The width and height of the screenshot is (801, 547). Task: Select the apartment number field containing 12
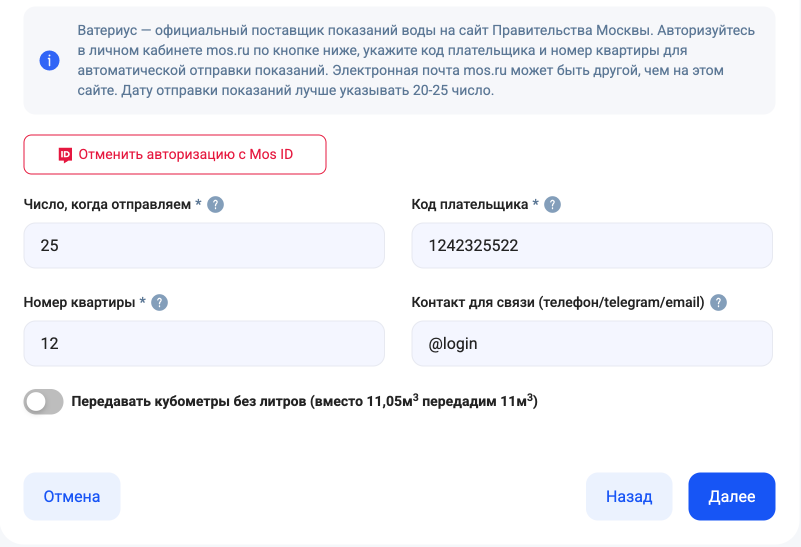click(x=204, y=344)
